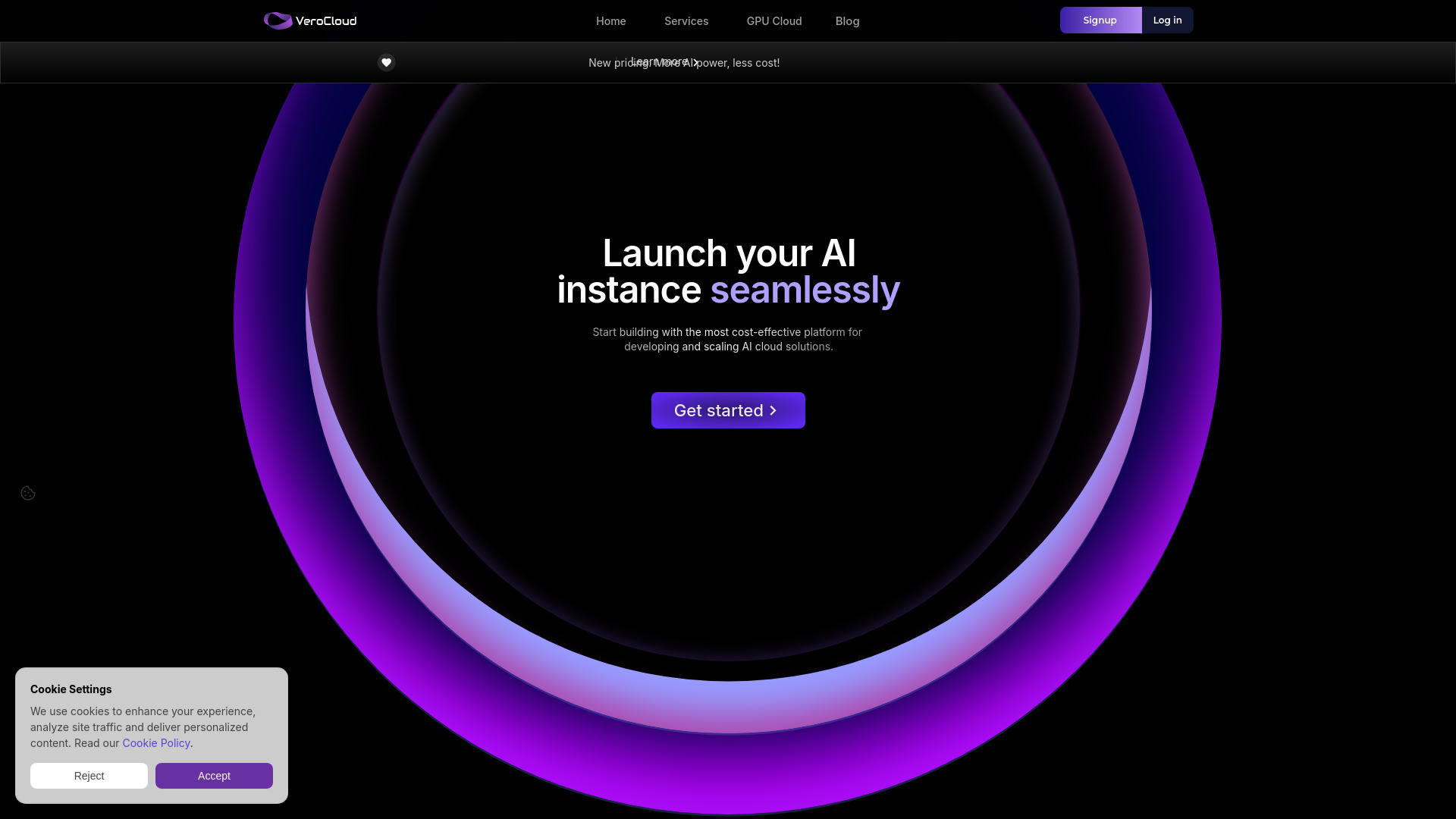Click the heart icon in announcement bar

pyautogui.click(x=386, y=62)
